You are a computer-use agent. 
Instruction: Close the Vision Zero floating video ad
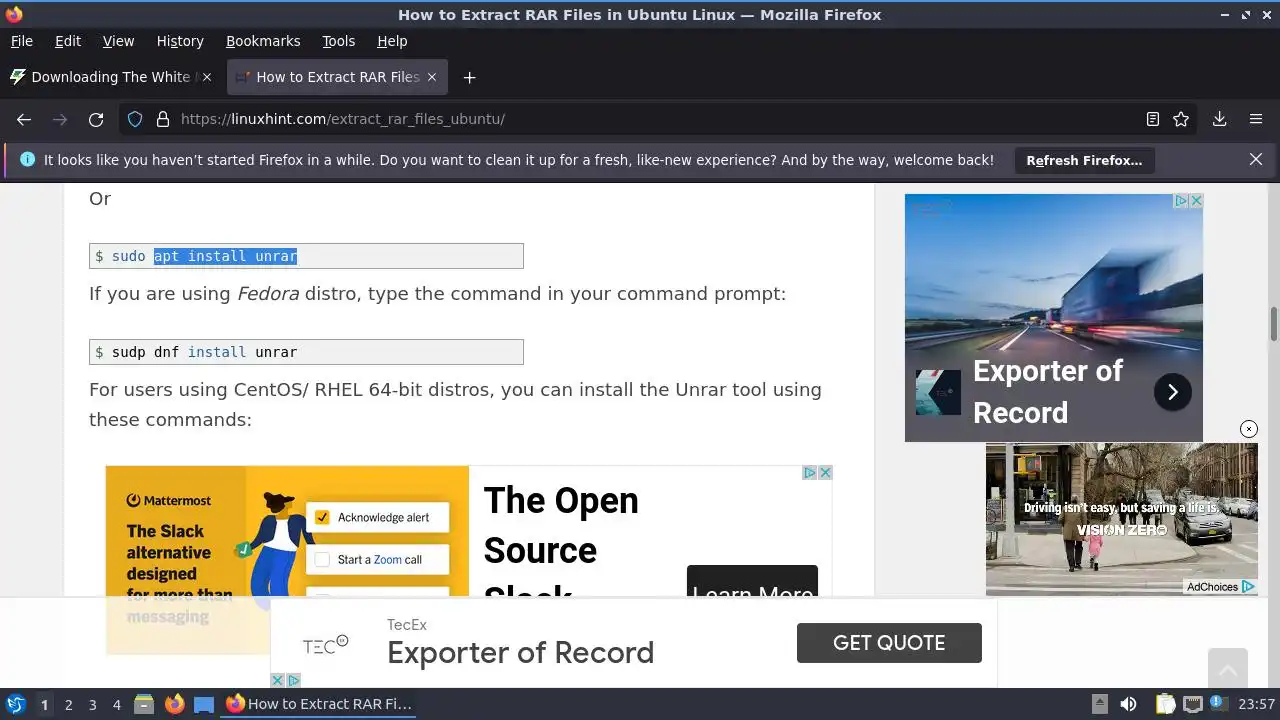click(1248, 429)
